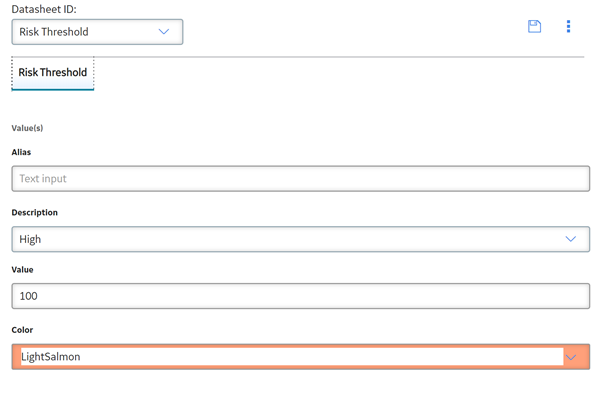Viewport: 600px width, 398px height.
Task: Click the chevron arrow of Description field
Action: click(x=571, y=239)
